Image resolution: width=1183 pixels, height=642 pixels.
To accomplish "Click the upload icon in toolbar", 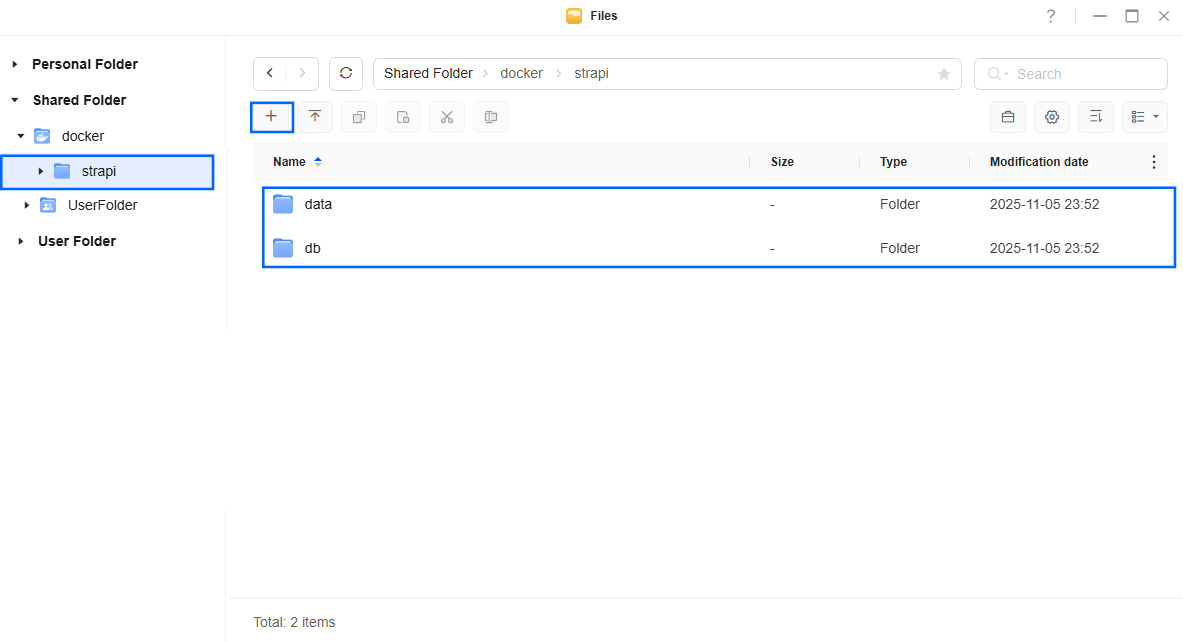I will [x=315, y=117].
